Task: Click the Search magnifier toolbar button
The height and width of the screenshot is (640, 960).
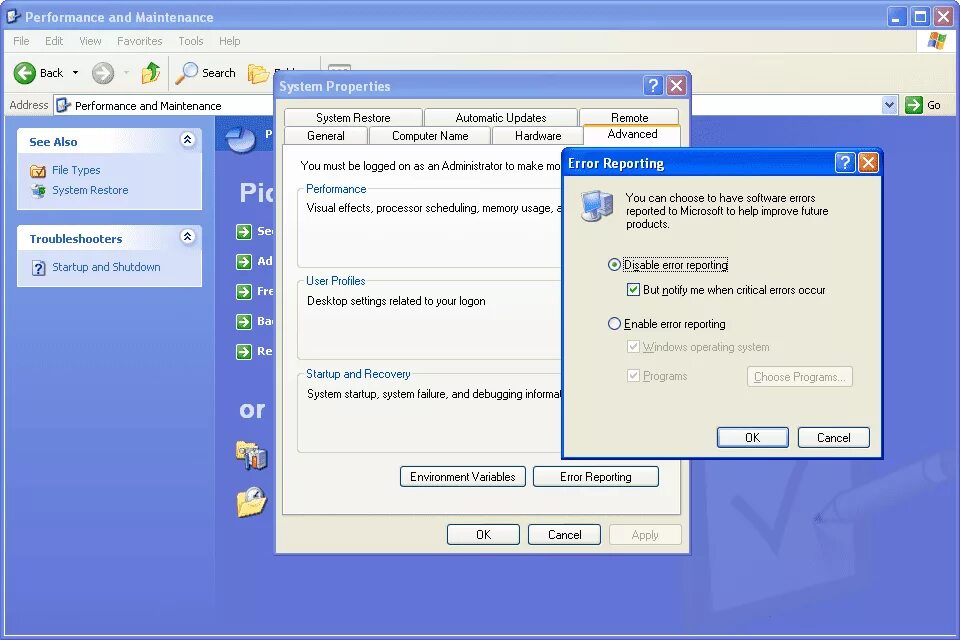Action: pos(205,73)
